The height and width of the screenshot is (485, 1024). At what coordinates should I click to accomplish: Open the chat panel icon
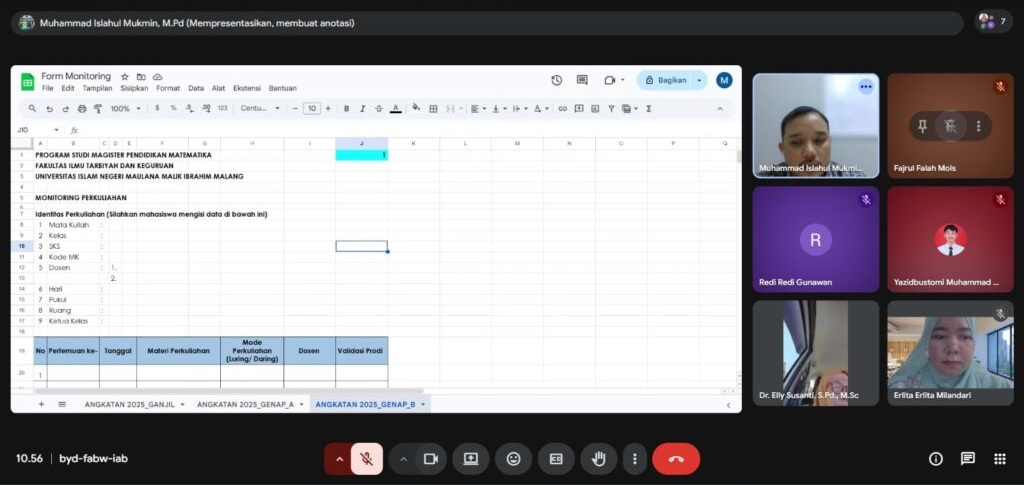point(968,459)
